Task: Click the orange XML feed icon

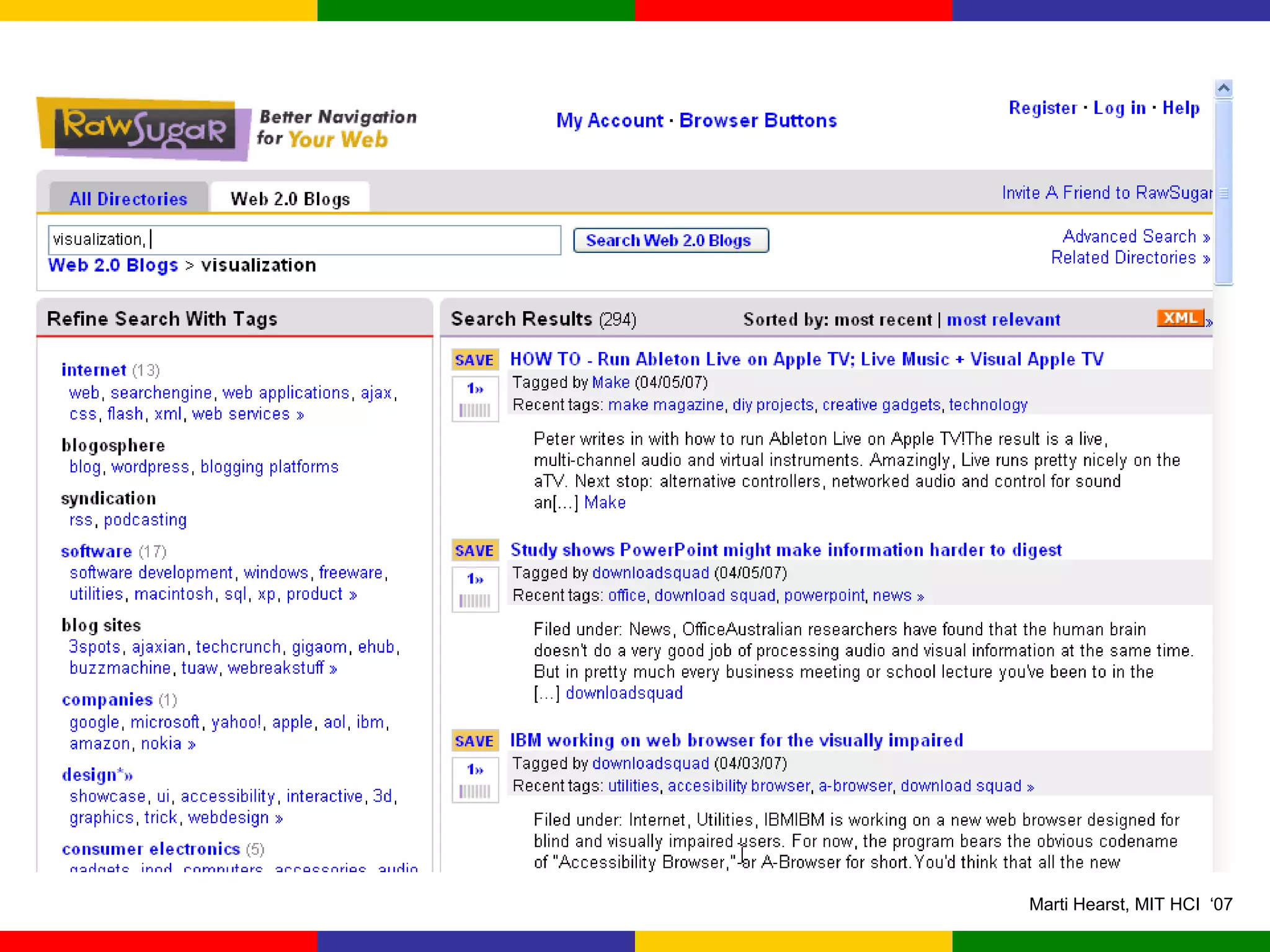Action: [x=1180, y=319]
